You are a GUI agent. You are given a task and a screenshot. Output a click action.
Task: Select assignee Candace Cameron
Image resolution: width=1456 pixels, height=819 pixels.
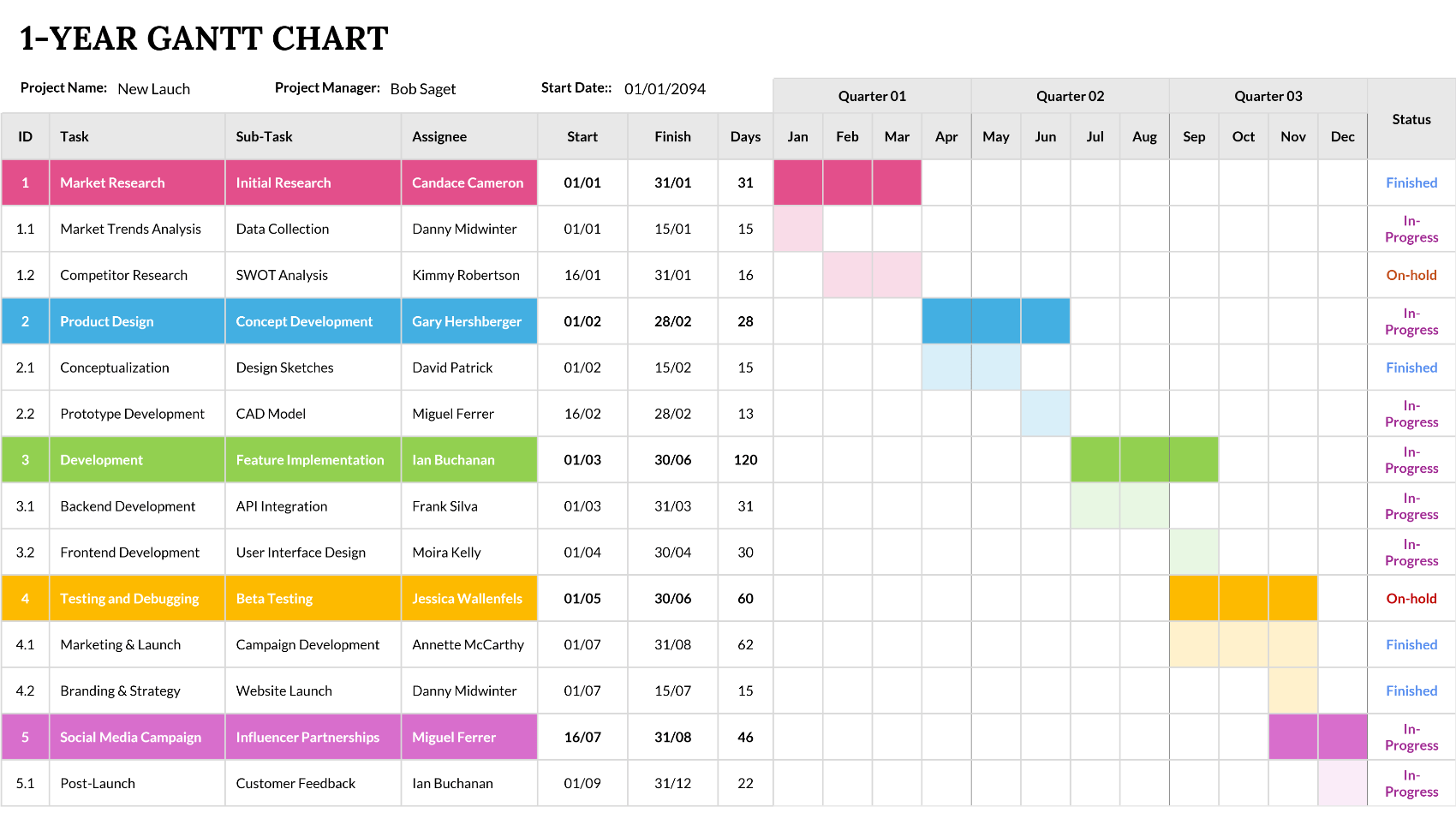point(468,183)
